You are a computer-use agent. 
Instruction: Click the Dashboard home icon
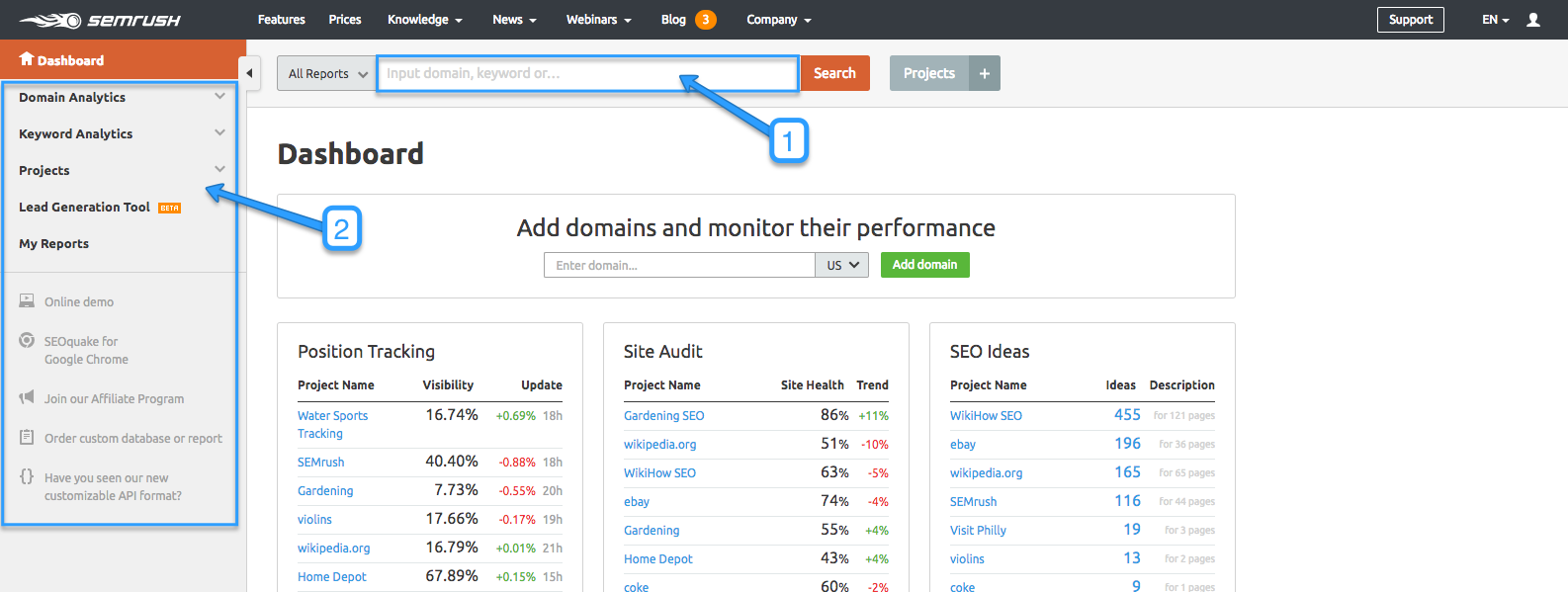click(x=27, y=59)
